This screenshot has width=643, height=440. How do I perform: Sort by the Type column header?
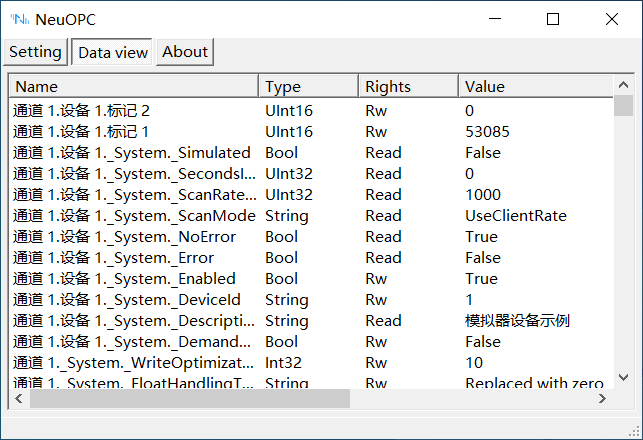click(308, 86)
